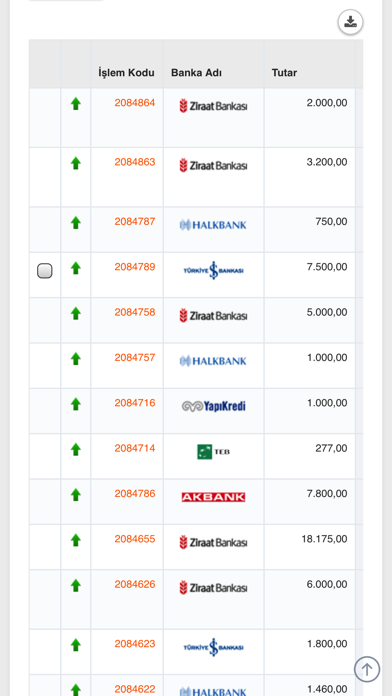392x696 pixels.
Task: Open transaction code 2084786
Action: pos(135,494)
